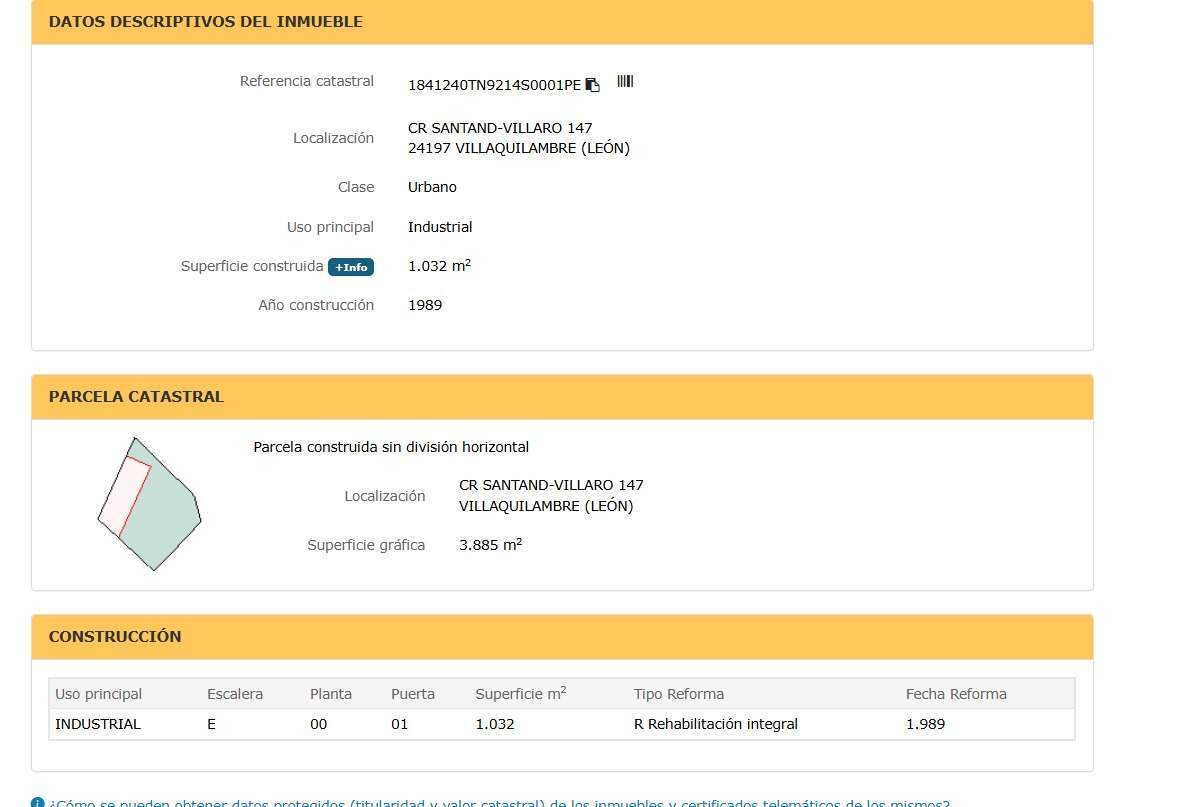Click the Fecha Reforma column header
The width and height of the screenshot is (1188, 807).
pyautogui.click(x=956, y=694)
